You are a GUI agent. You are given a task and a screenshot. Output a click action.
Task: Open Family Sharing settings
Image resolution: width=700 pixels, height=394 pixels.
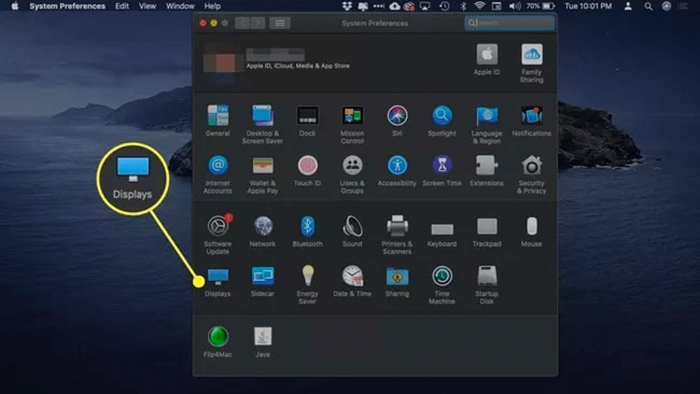(x=531, y=63)
